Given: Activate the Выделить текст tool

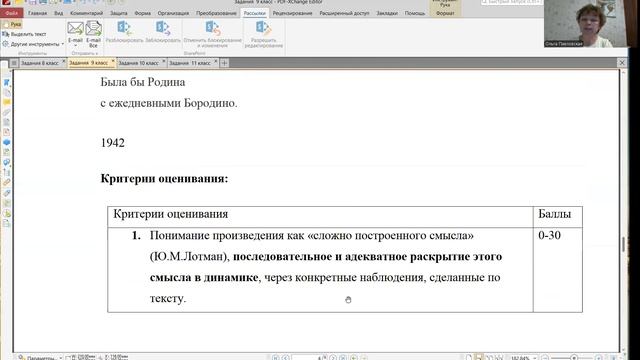Looking at the screenshot, I should click(24, 34).
